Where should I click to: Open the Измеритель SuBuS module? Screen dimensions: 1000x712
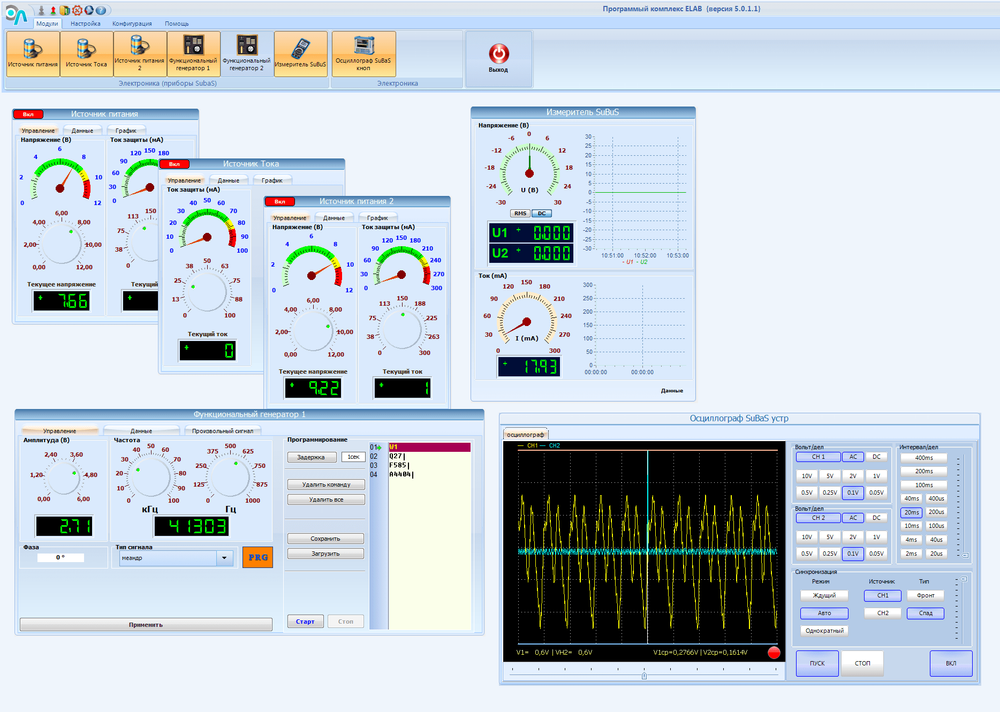[x=301, y=53]
